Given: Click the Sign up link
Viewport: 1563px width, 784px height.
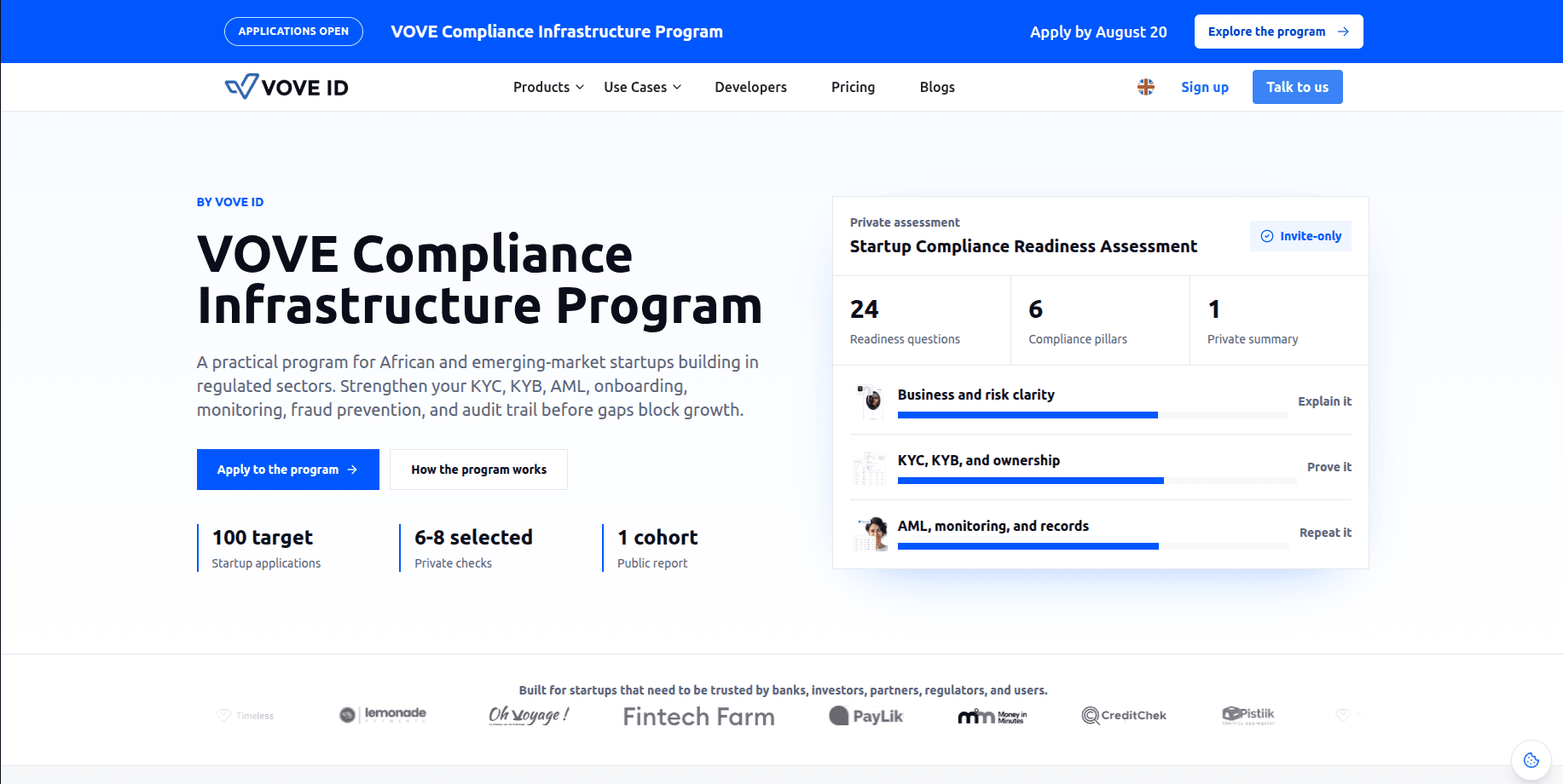Looking at the screenshot, I should [x=1204, y=87].
